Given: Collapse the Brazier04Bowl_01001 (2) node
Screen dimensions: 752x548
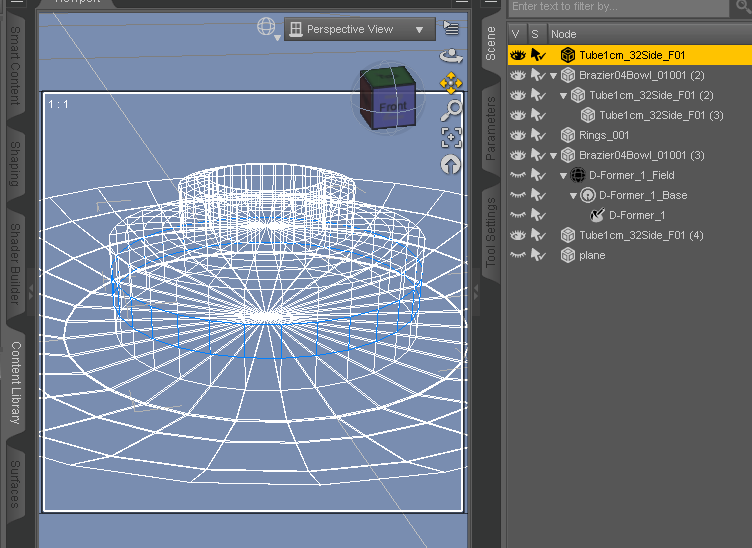Looking at the screenshot, I should pyautogui.click(x=553, y=76).
